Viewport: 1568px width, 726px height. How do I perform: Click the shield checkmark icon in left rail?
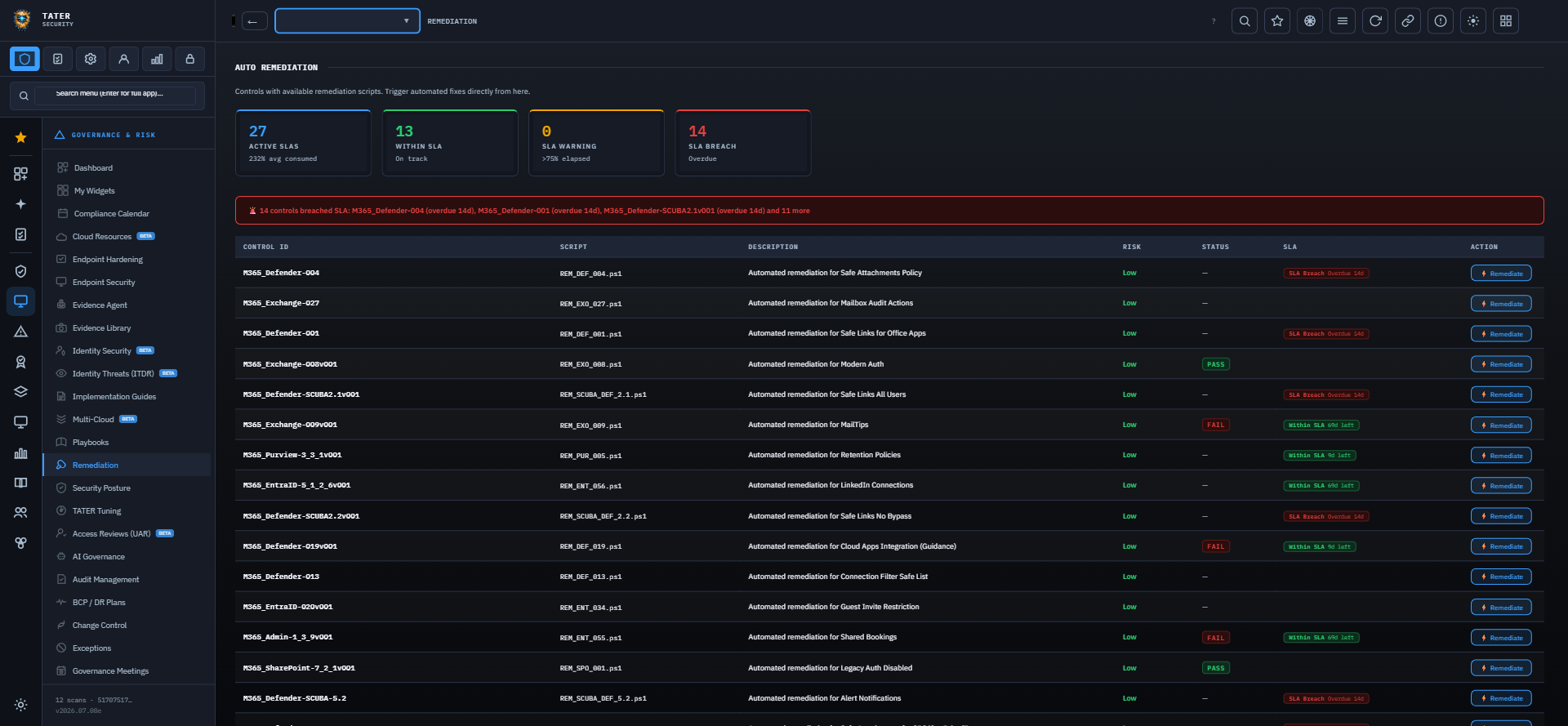pyautogui.click(x=21, y=271)
